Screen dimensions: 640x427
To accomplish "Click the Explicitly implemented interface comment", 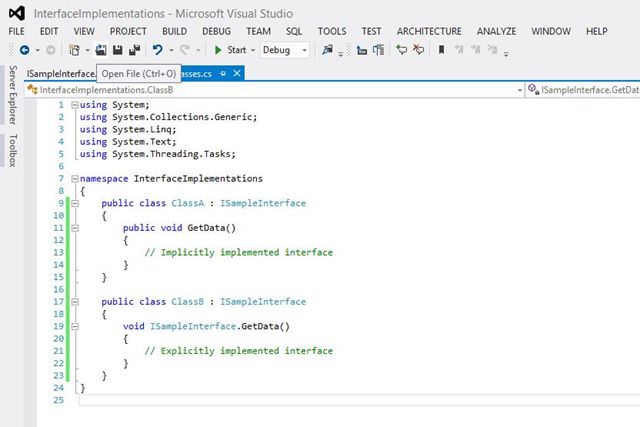I will coord(239,351).
